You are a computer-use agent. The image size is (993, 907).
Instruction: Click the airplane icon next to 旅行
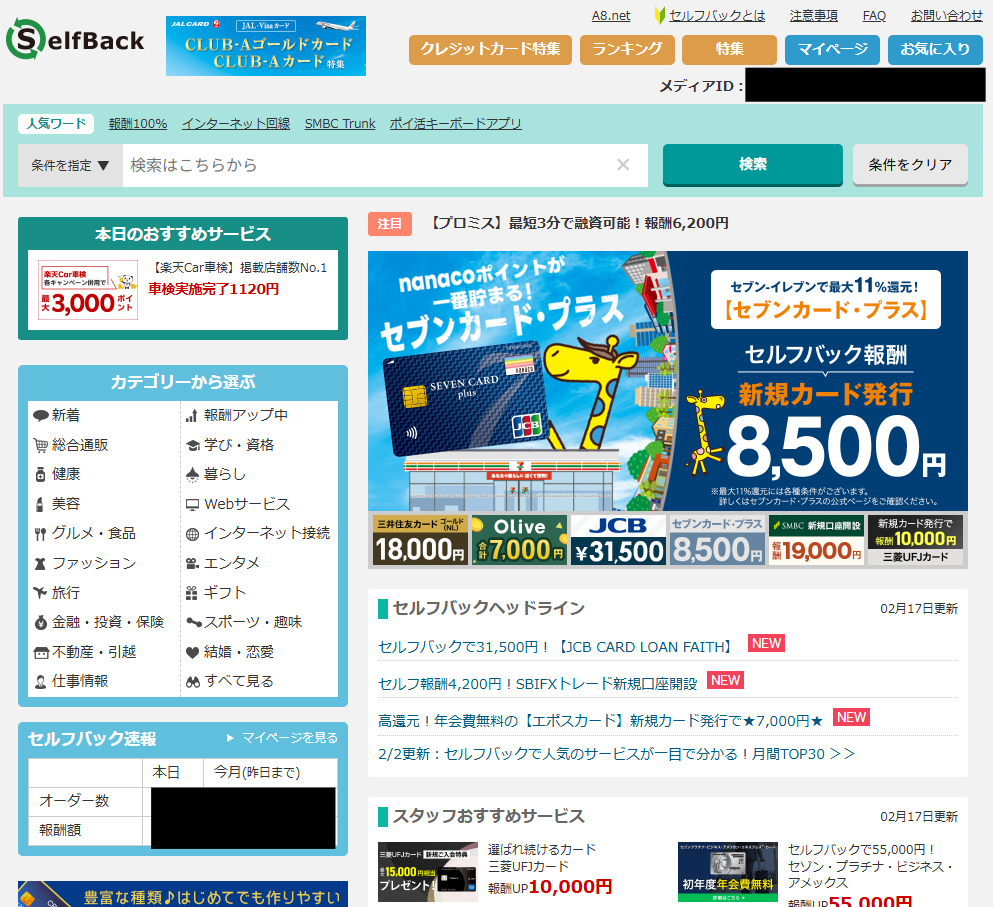pos(41,593)
